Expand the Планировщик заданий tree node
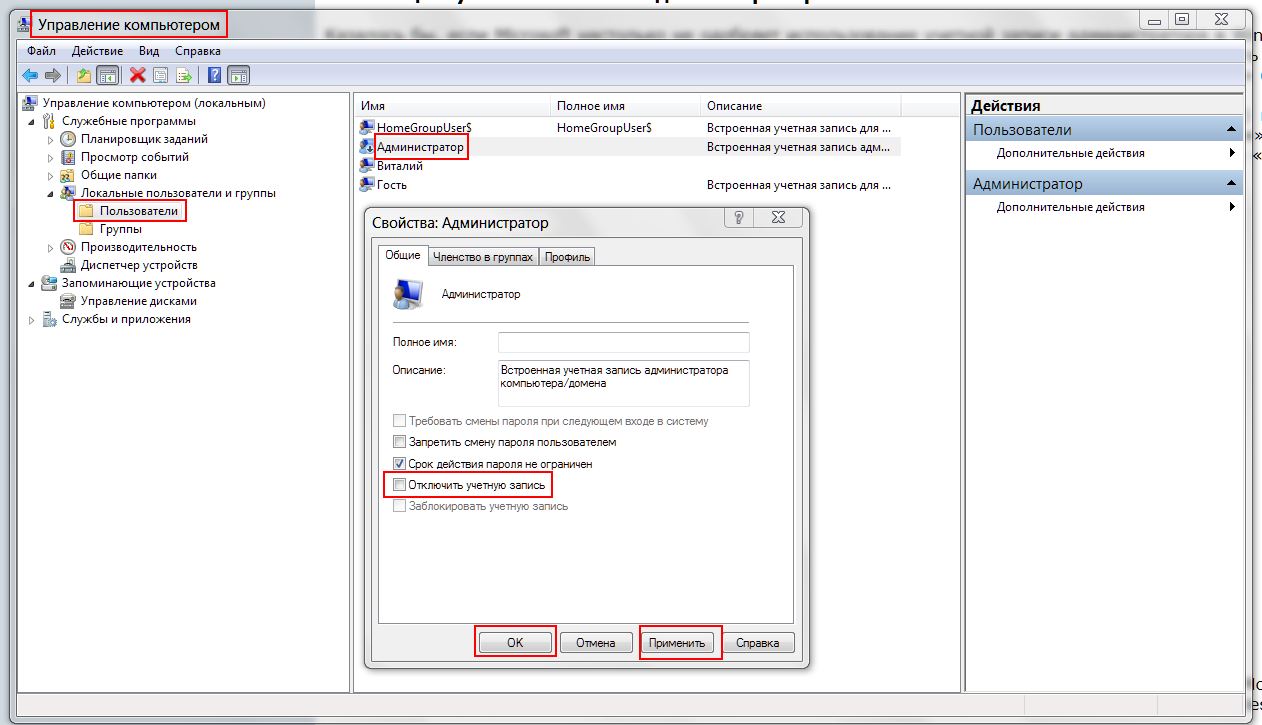The width and height of the screenshot is (1262, 725). [x=51, y=139]
